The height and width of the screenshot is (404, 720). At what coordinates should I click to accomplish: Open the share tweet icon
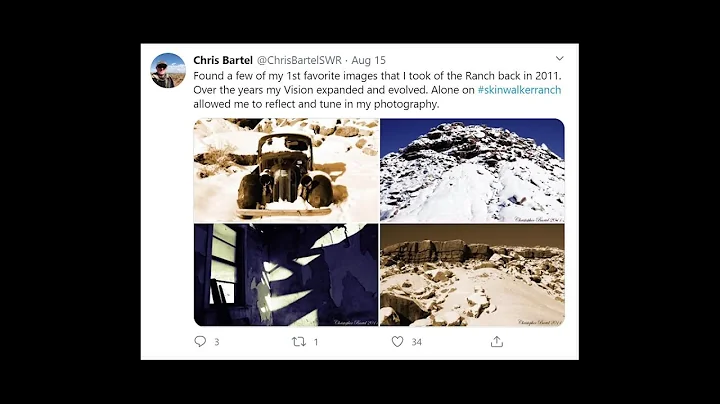pos(497,342)
